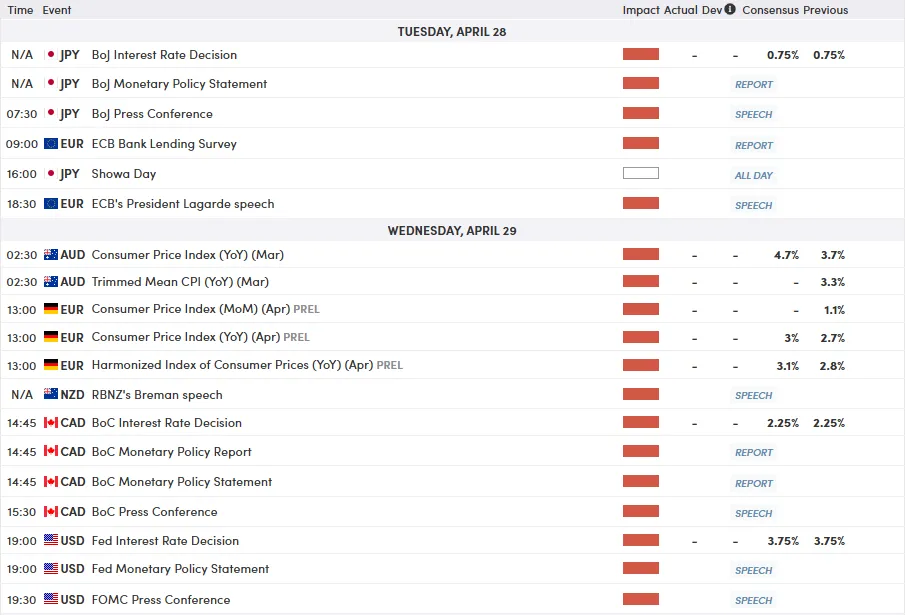Screen dimensions: 905x615
Task: Click SPEECH tag on FOMC Press Conference
Action: [754, 600]
